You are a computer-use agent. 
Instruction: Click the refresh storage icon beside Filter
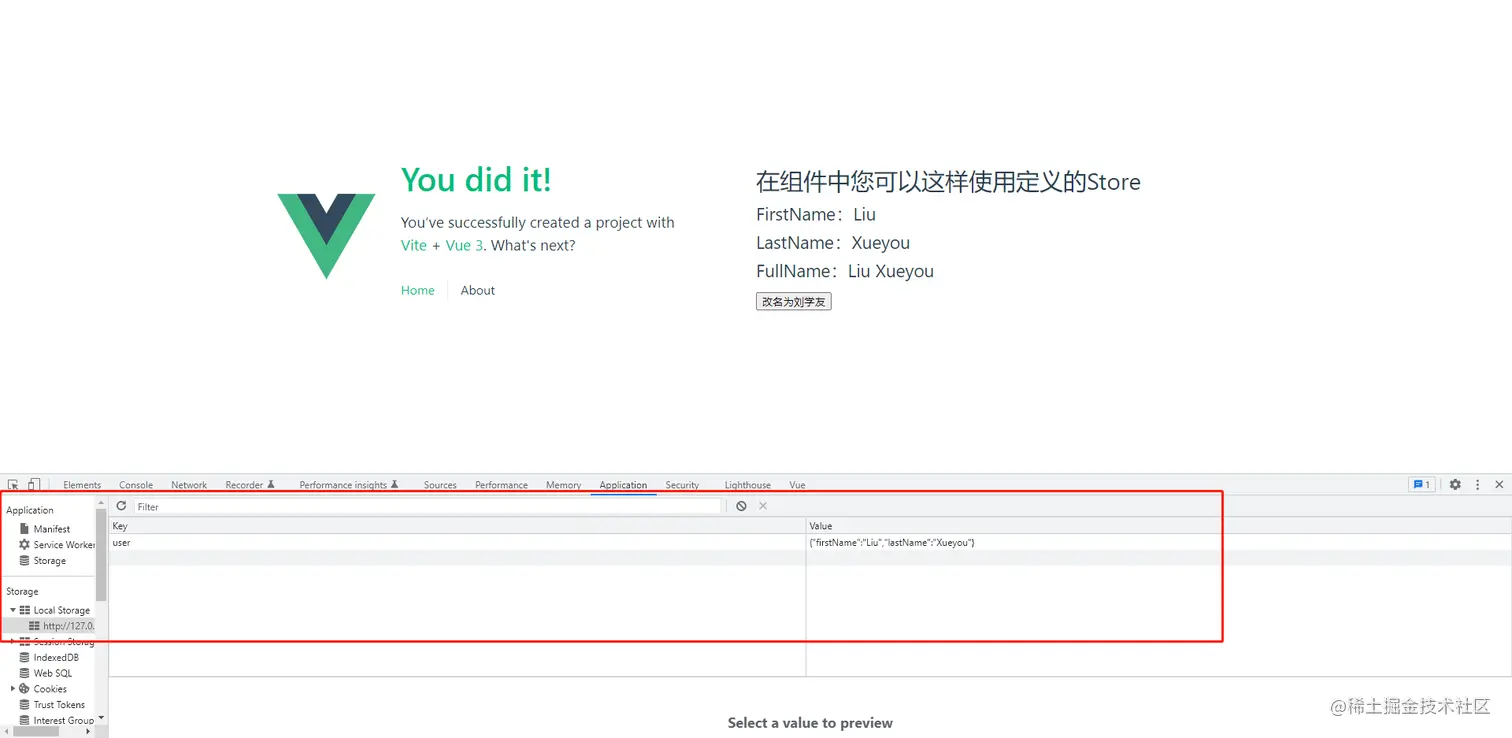[122, 506]
